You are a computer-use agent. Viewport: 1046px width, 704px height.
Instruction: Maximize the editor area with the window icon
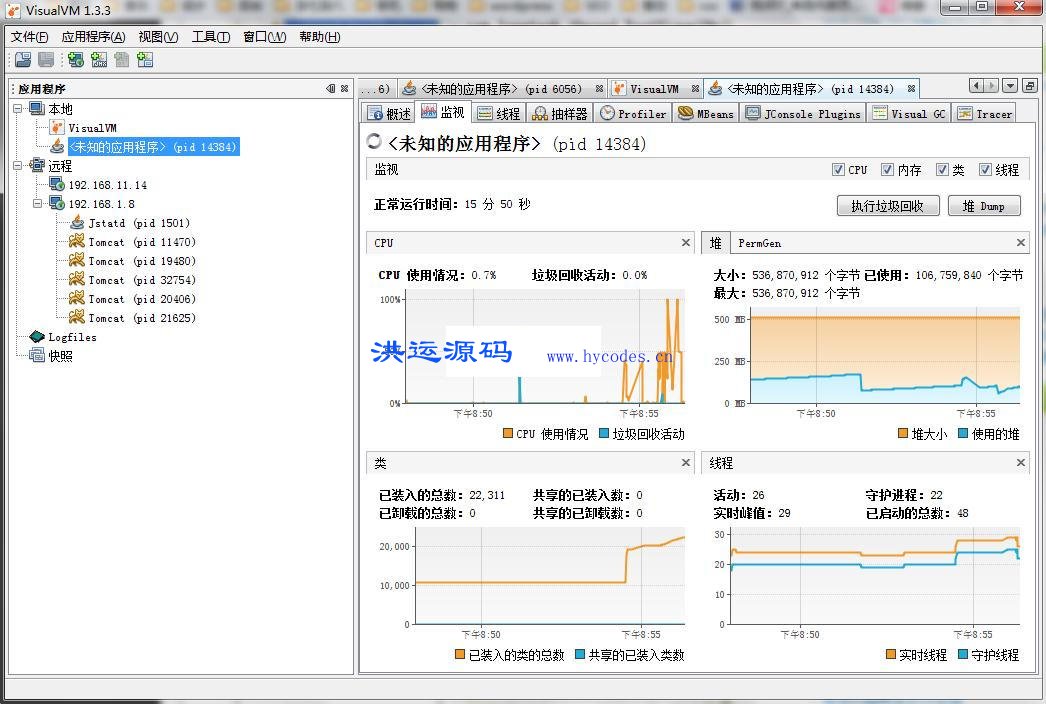tap(1029, 85)
